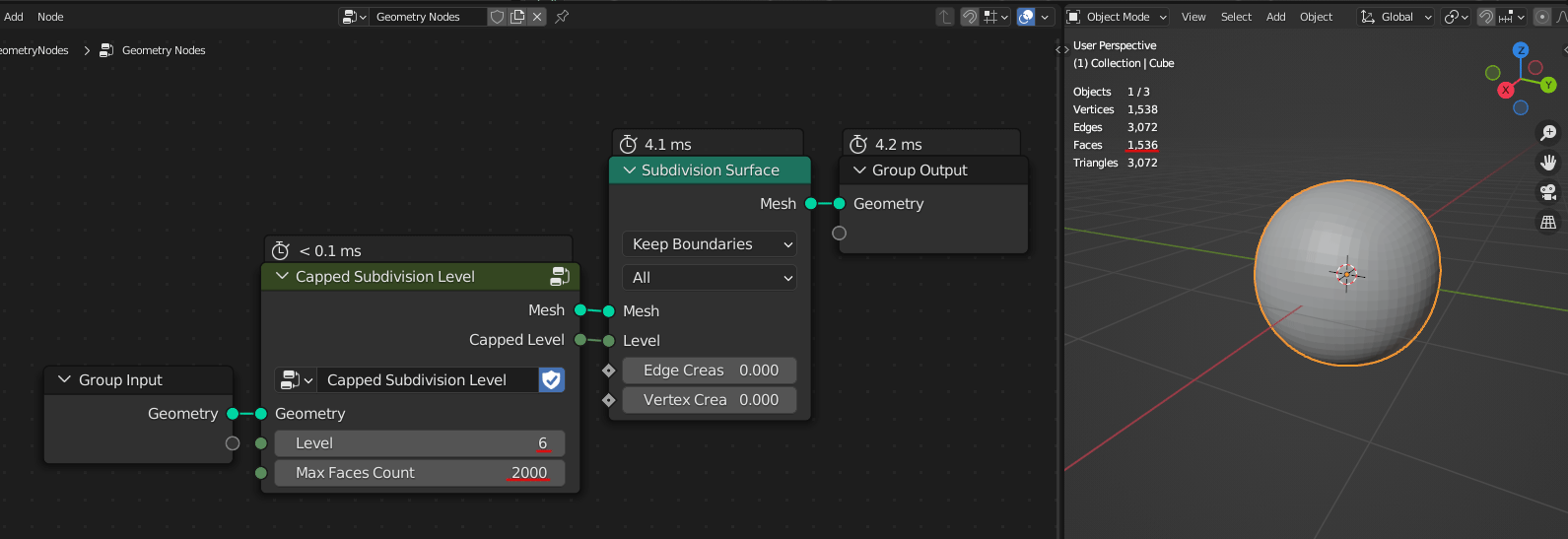Click Geometry Nodes breadcrumb label
Viewport: 1568px width, 539px height.
click(x=164, y=50)
